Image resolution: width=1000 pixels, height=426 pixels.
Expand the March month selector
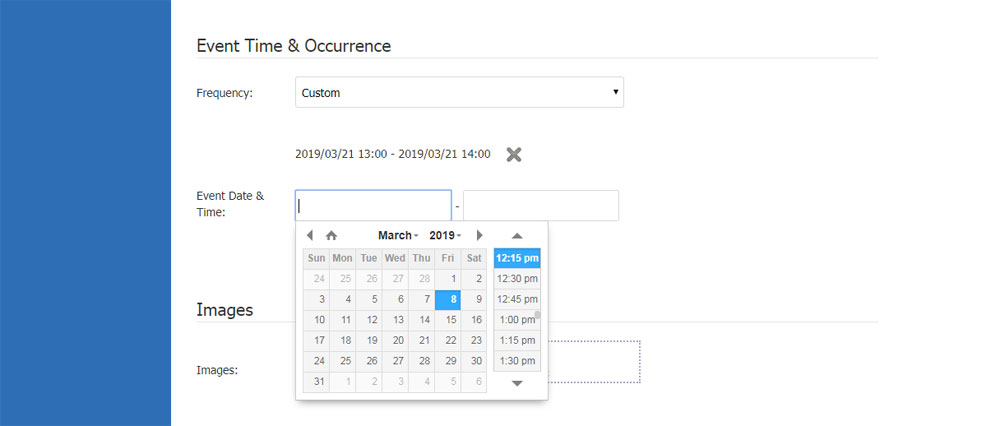[397, 235]
